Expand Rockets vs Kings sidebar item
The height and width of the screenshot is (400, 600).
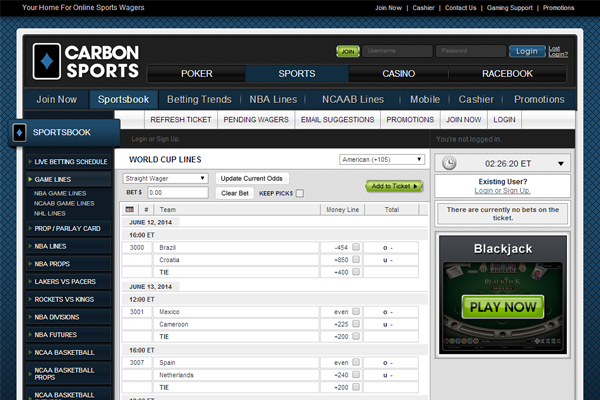[68, 299]
